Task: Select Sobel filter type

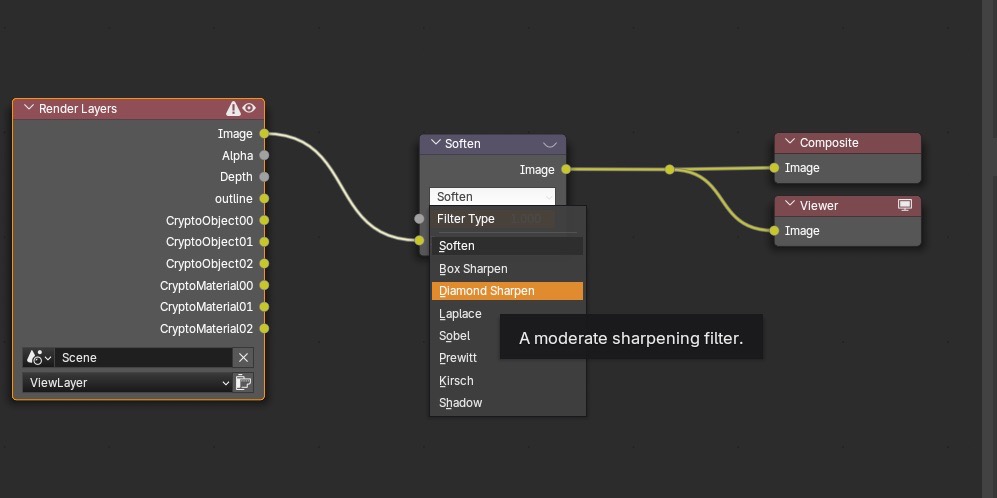Action: pos(507,336)
